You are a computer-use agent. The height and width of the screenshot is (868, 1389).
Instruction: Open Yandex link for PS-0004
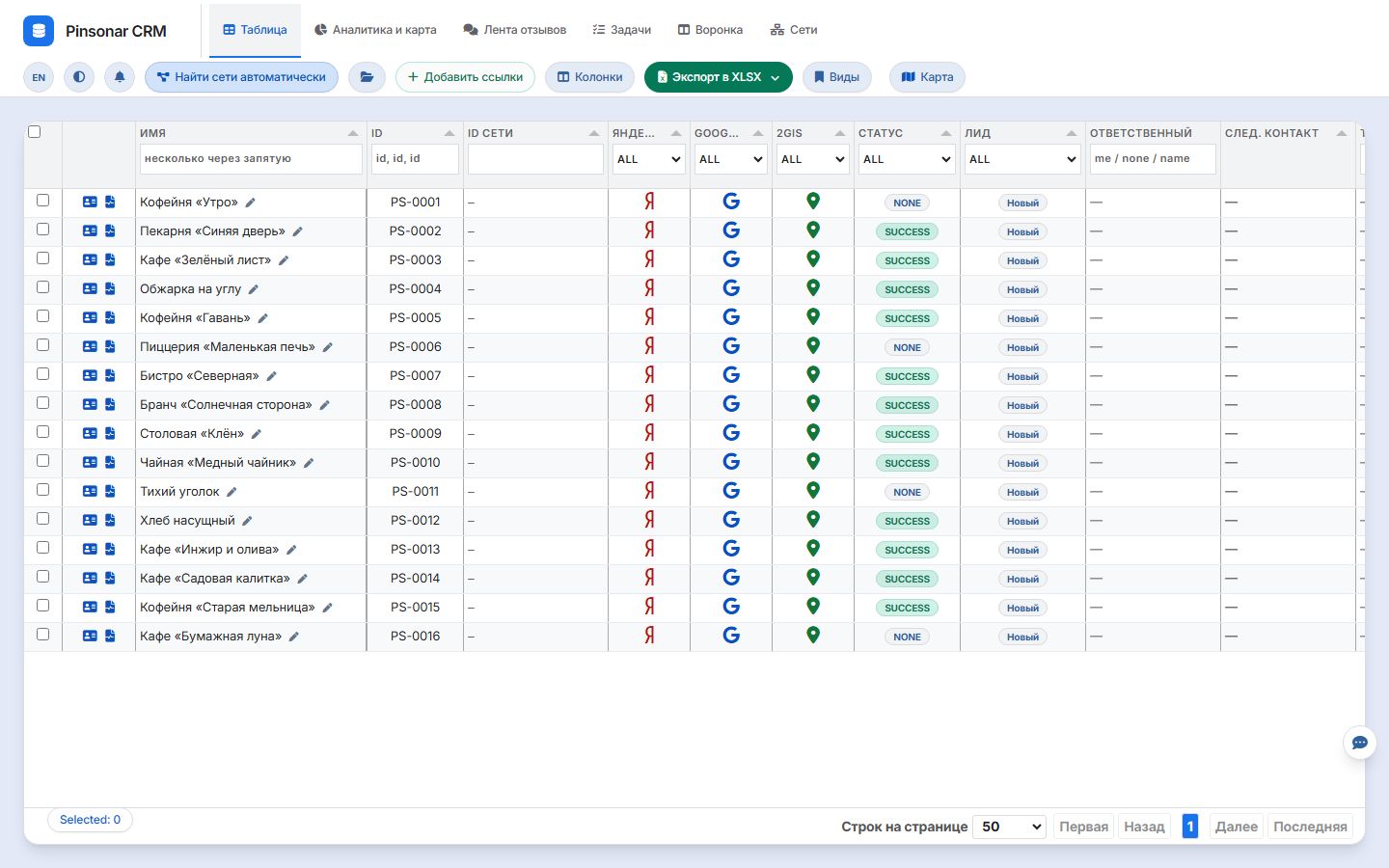point(649,288)
